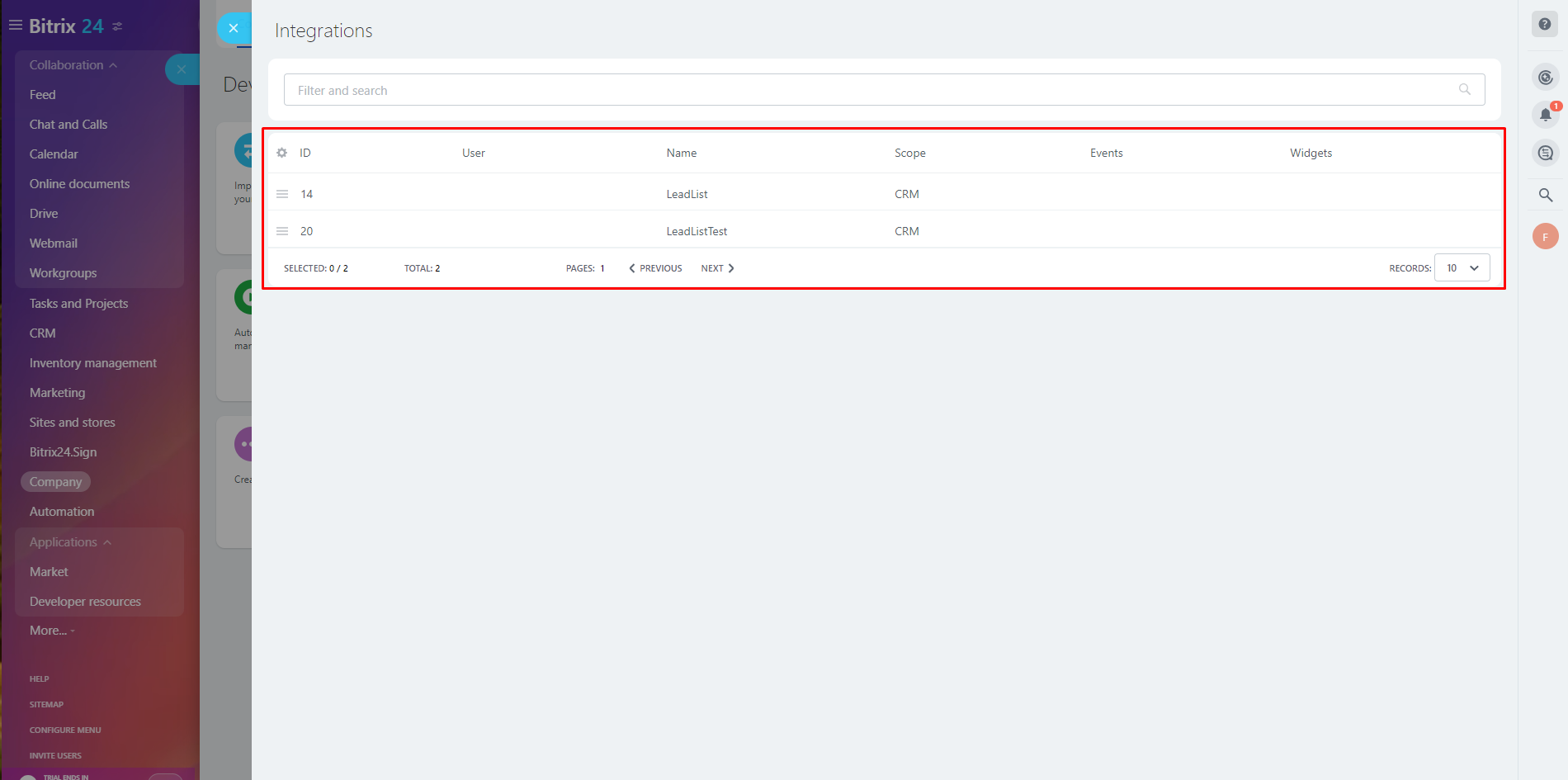Click the orange F profile avatar
The height and width of the screenshot is (780, 1568).
coord(1545,236)
